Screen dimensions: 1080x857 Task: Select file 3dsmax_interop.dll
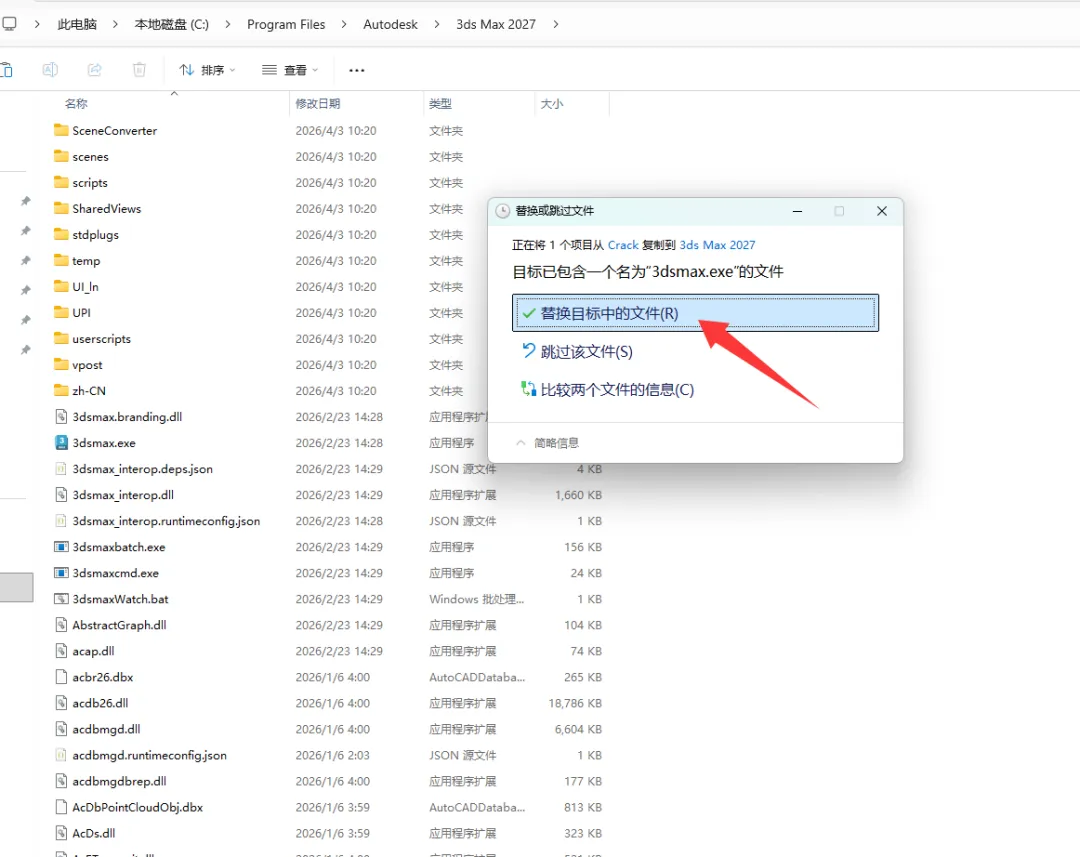pos(123,495)
